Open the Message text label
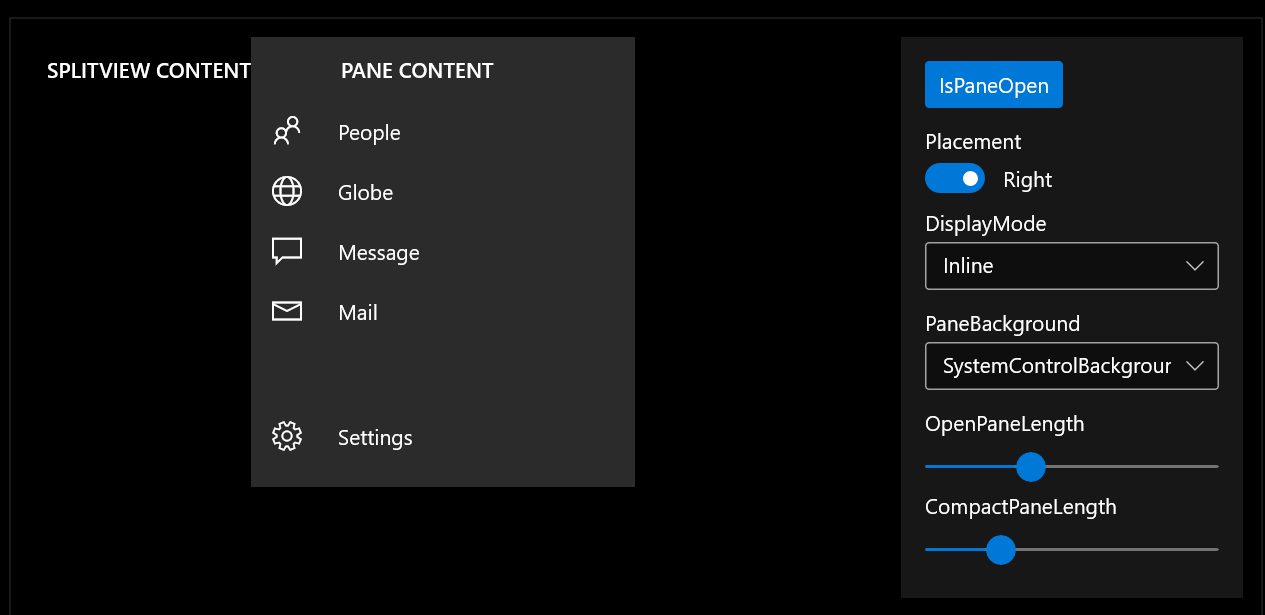The width and height of the screenshot is (1265, 615). pyautogui.click(x=379, y=253)
